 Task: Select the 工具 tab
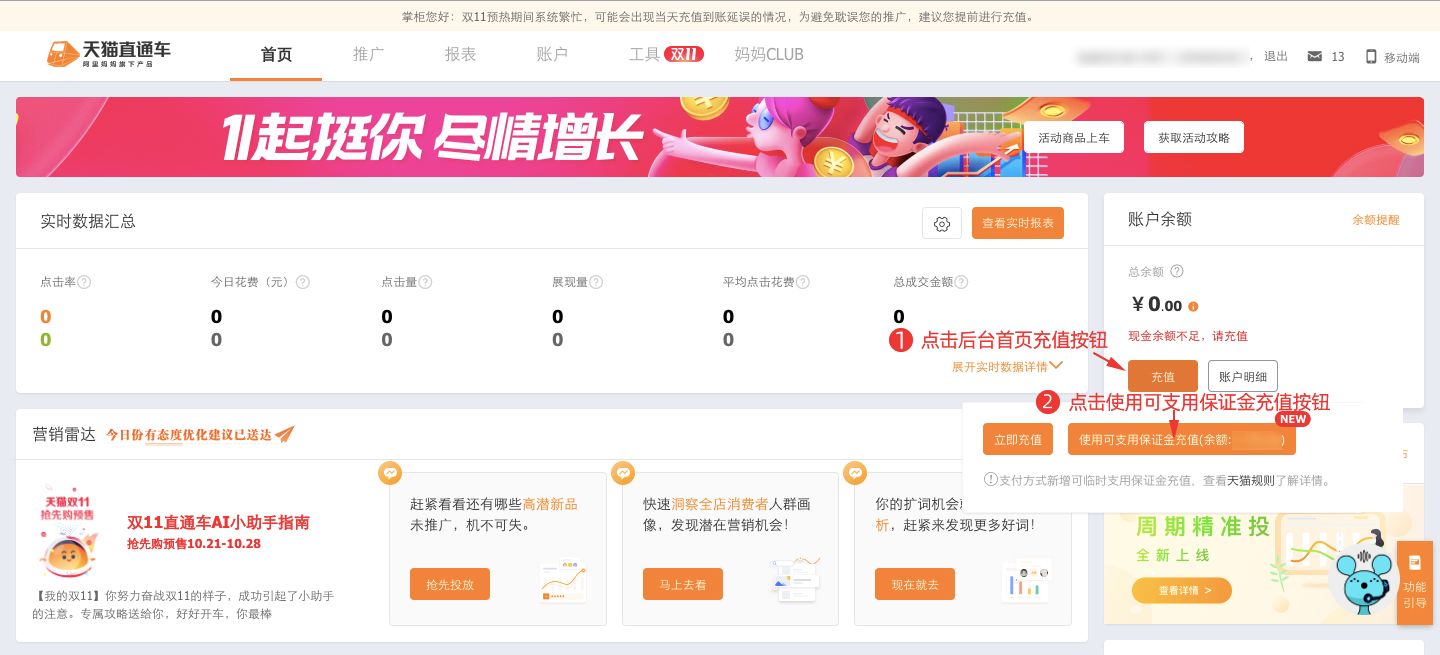(645, 55)
